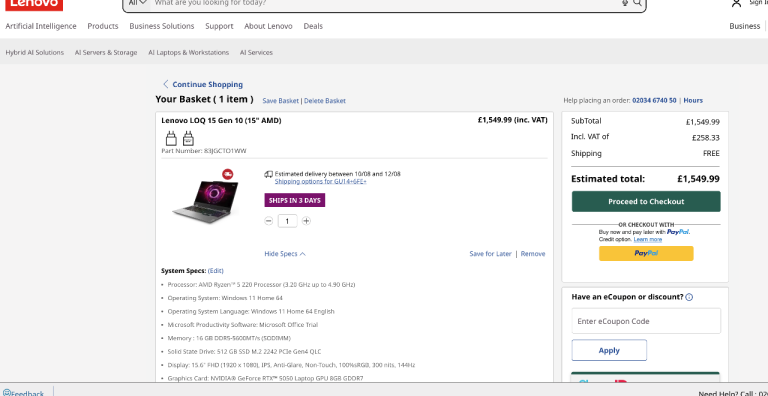This screenshot has height=396, width=768.
Task: Click the main search input field
Action: 384,3
